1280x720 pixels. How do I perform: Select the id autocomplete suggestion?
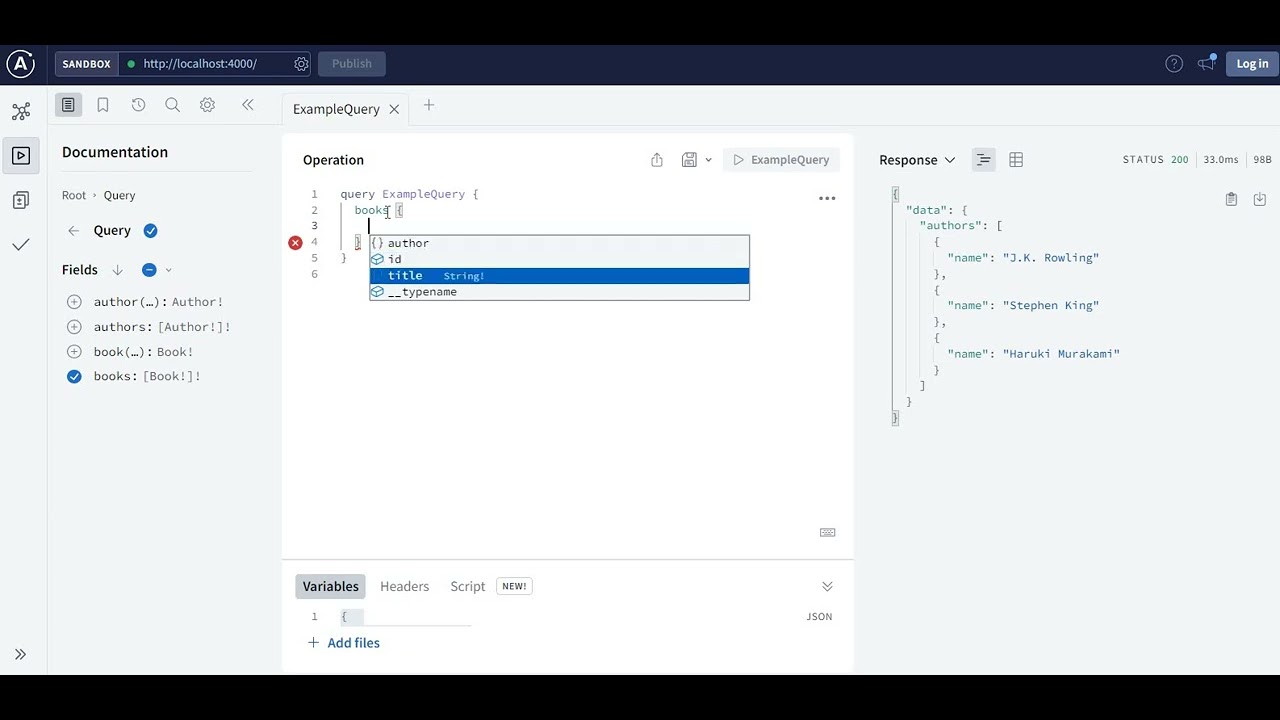point(559,259)
